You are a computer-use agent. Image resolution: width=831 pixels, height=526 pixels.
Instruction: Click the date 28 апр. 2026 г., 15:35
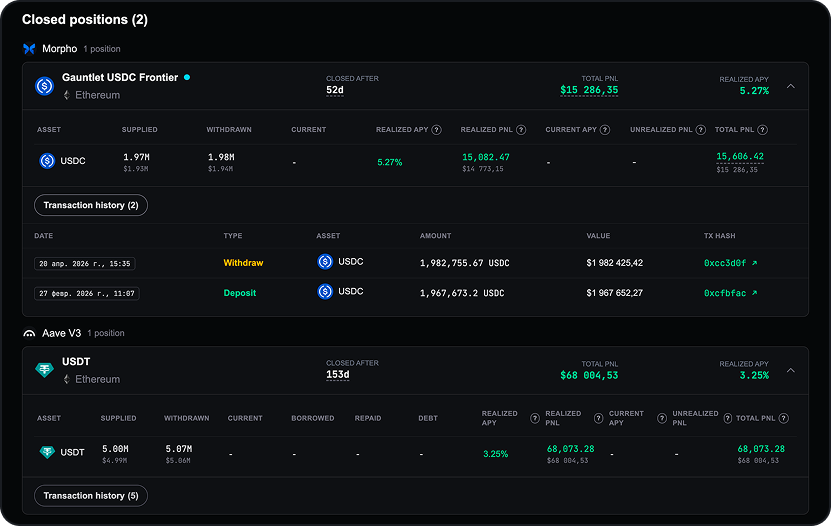[85, 263]
